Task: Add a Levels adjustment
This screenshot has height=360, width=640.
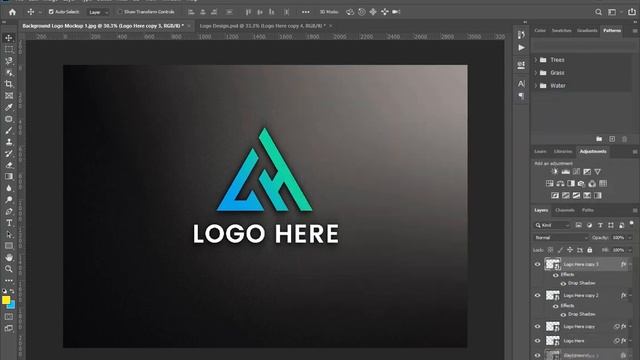Action: 565,172
